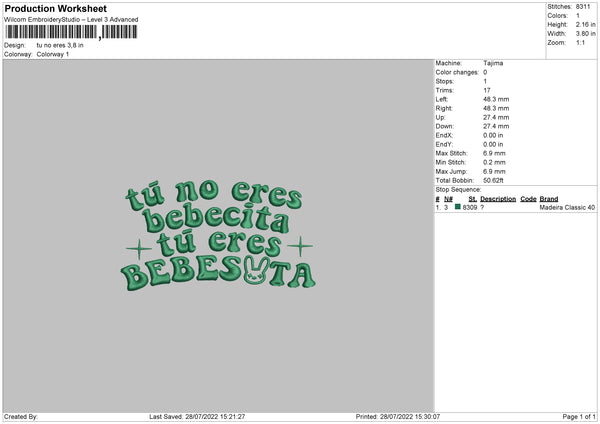This screenshot has width=600, height=424.
Task: Click the green thread color swatch
Action: click(x=458, y=207)
